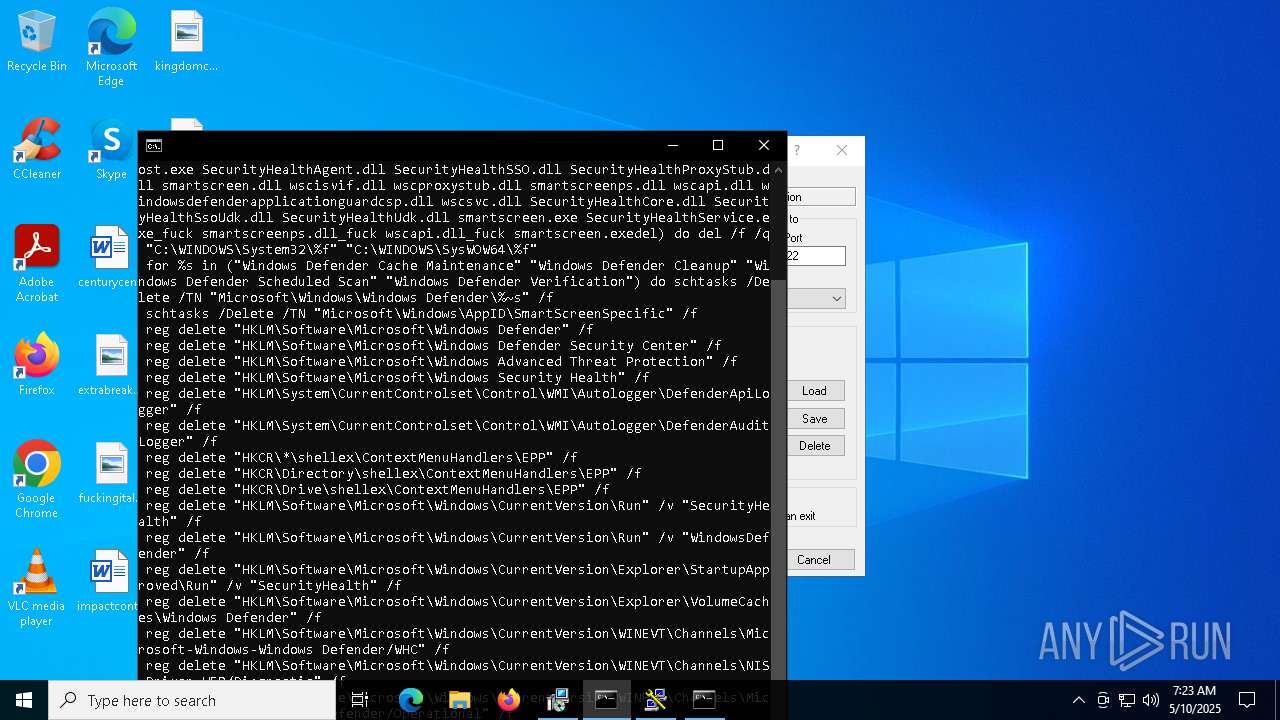The width and height of the screenshot is (1280, 720).
Task: Click the Load button in the PuTTY dialog
Action: tap(814, 391)
